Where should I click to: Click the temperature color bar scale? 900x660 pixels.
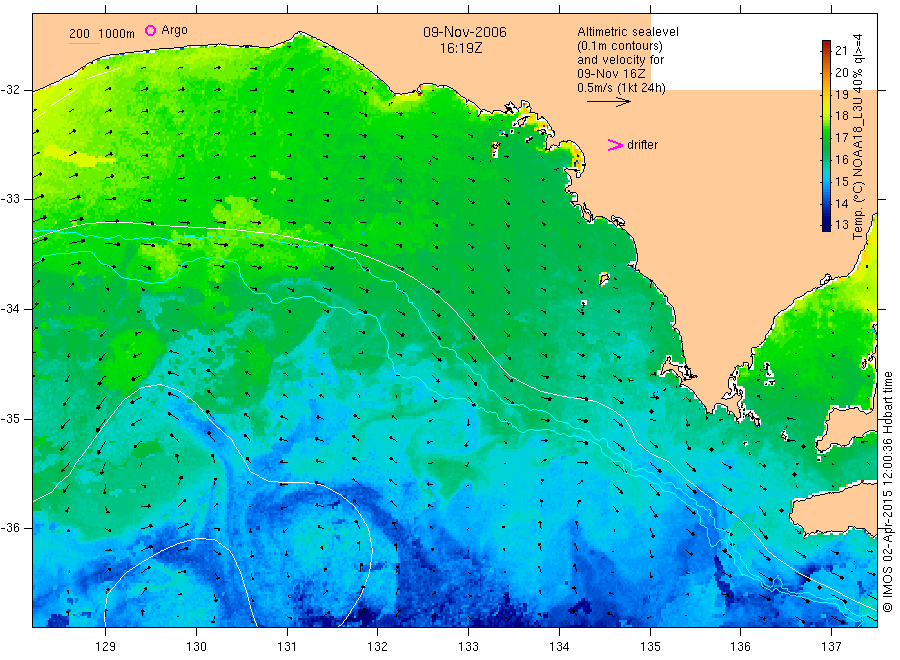click(x=826, y=136)
